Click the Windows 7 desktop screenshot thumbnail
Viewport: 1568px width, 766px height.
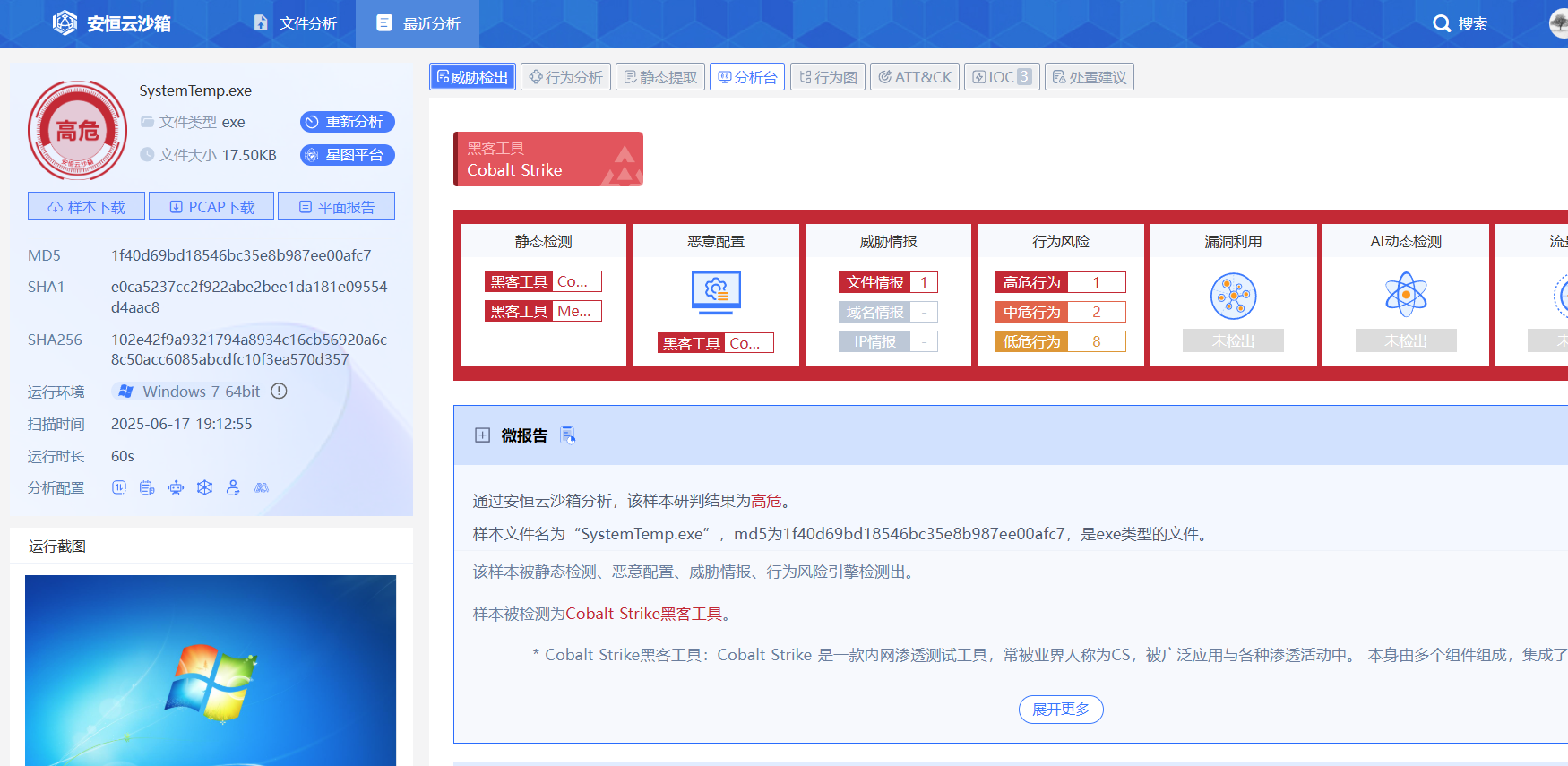pos(211,670)
